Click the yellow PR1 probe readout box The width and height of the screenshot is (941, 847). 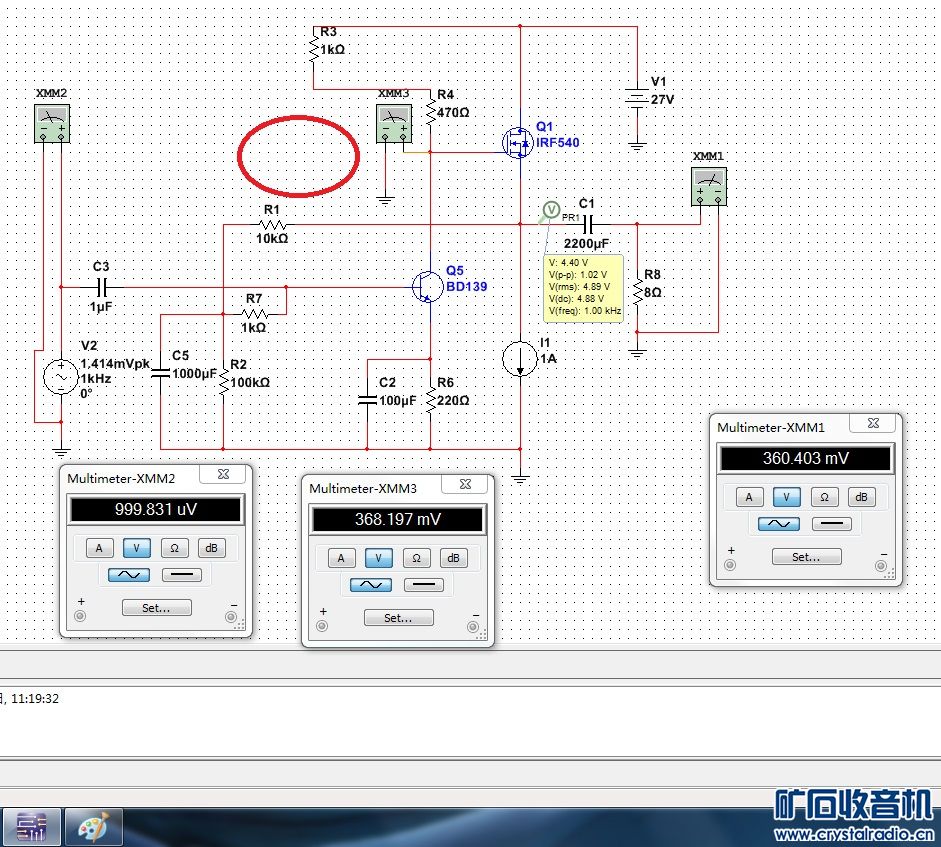(x=584, y=287)
